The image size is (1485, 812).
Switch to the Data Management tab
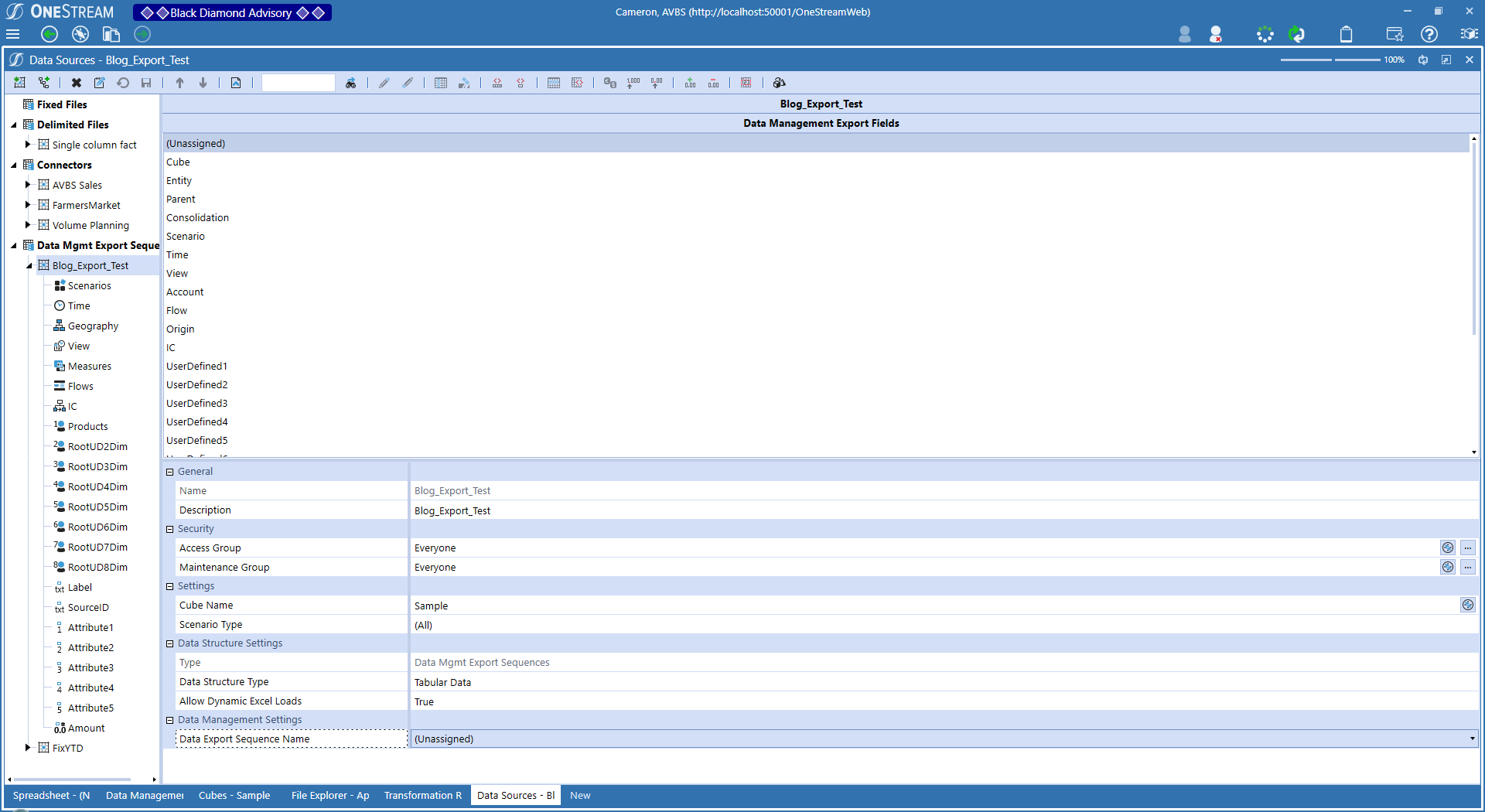click(x=145, y=795)
